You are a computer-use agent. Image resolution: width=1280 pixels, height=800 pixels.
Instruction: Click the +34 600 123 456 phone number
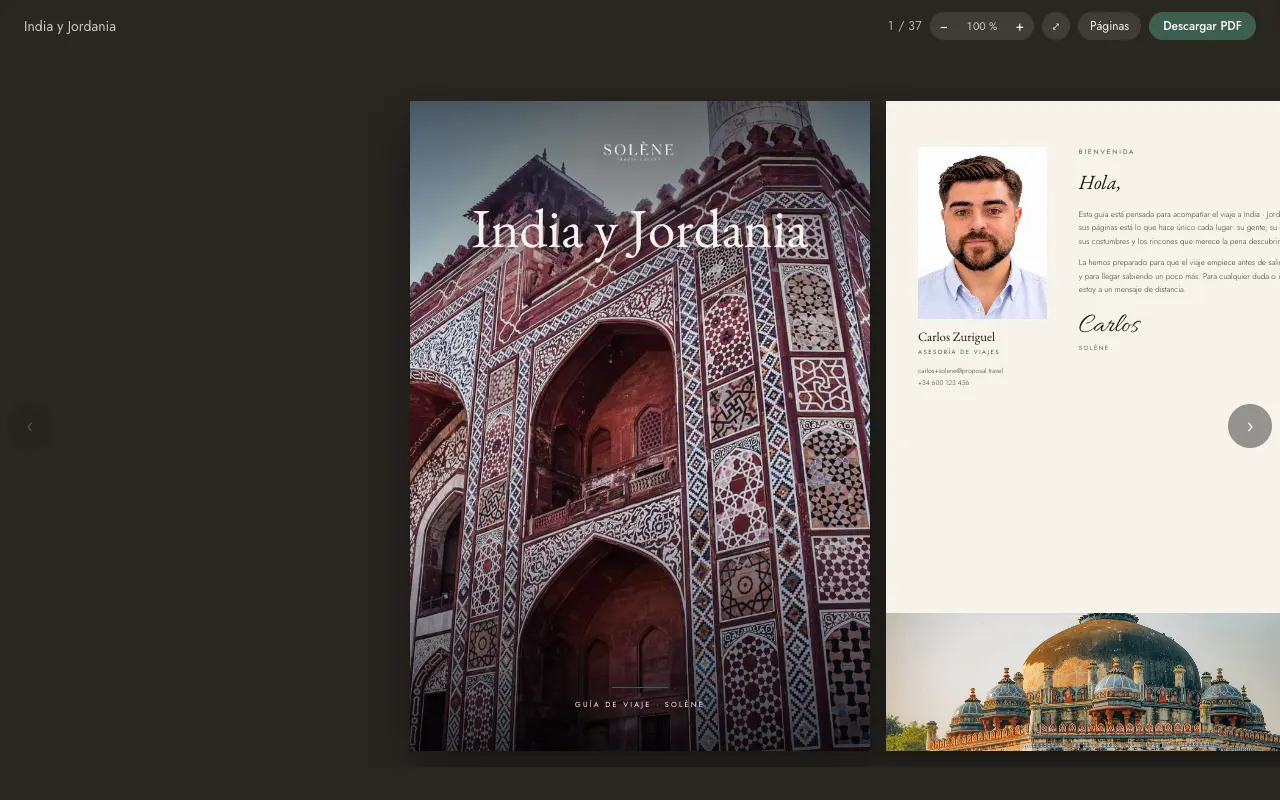[x=943, y=383]
